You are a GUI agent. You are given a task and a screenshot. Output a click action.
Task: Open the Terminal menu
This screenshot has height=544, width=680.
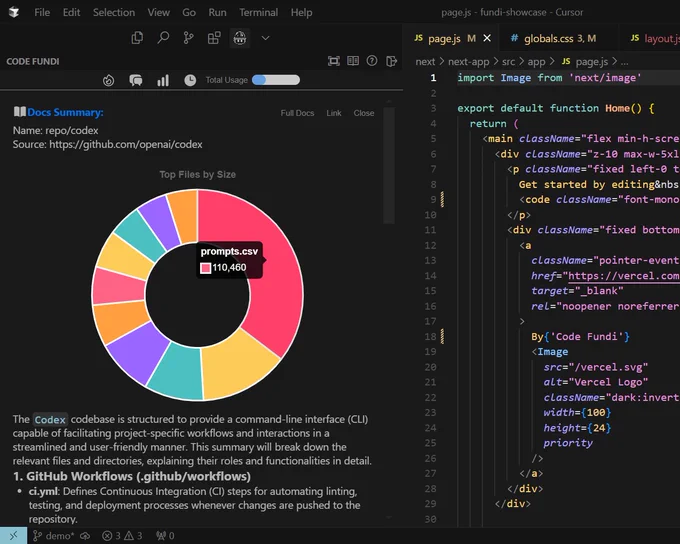pos(258,13)
